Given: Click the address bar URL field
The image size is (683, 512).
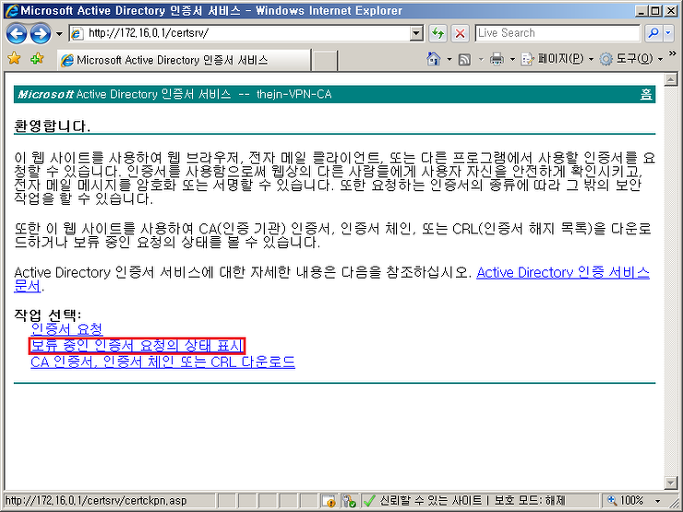Looking at the screenshot, I should click(240, 33).
